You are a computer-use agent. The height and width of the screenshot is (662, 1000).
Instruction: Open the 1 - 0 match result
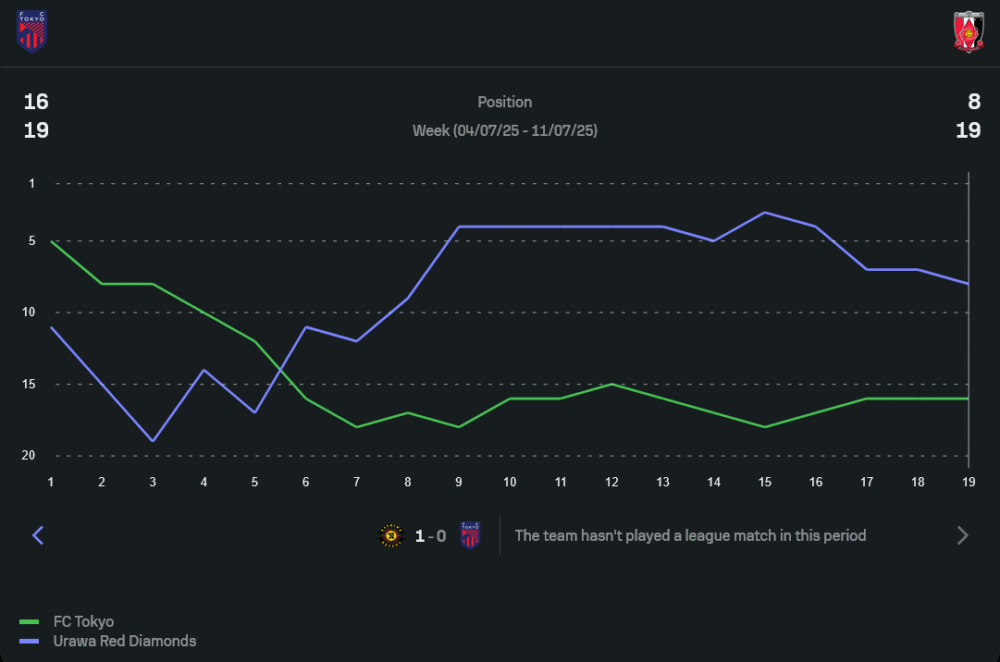coord(430,536)
